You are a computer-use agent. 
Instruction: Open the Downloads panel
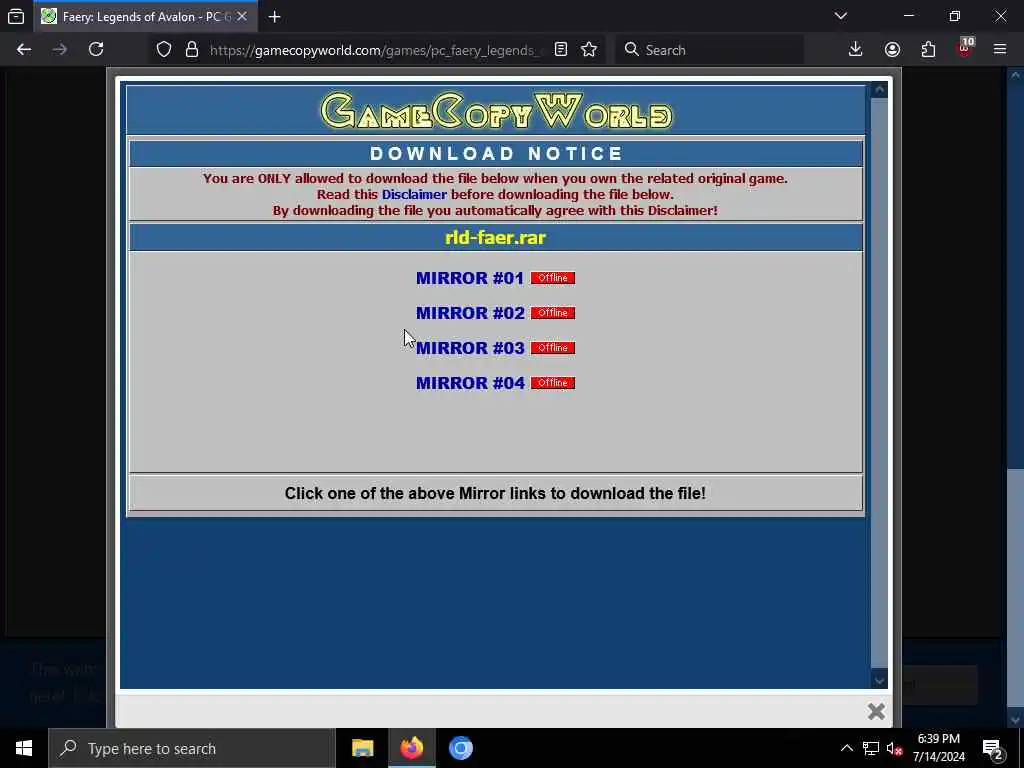(x=855, y=50)
